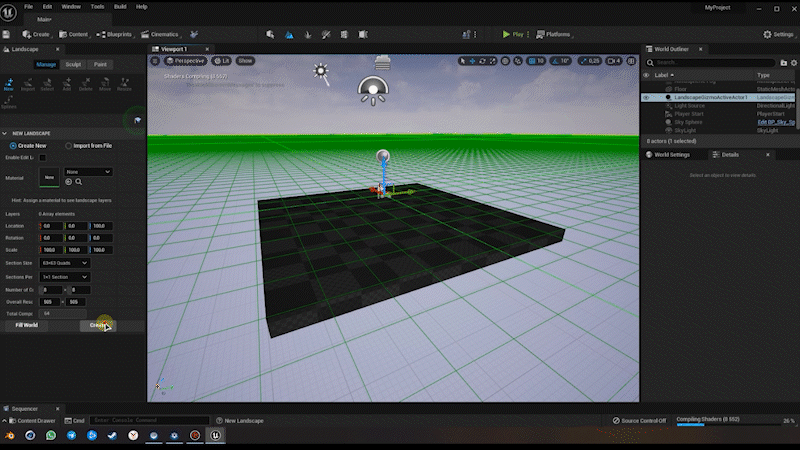Open Play options three-dot menu
This screenshot has width=800, height=450.
tap(528, 34)
